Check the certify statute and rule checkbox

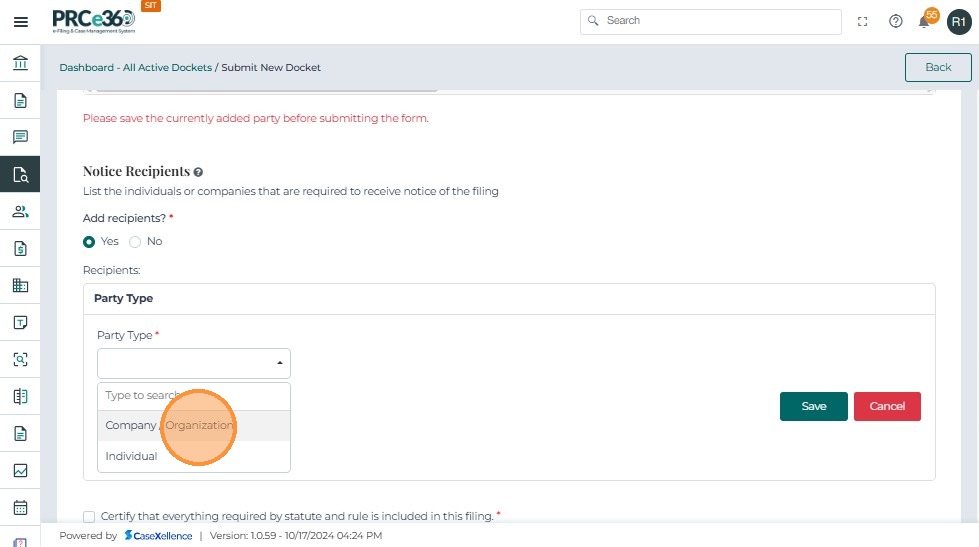[89, 516]
